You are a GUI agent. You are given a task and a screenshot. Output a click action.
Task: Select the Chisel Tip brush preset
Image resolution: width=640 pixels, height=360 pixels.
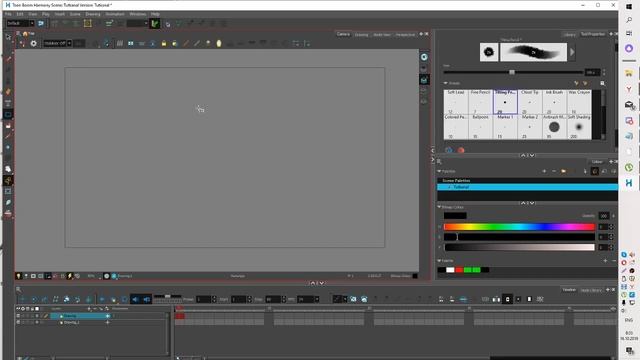529,102
